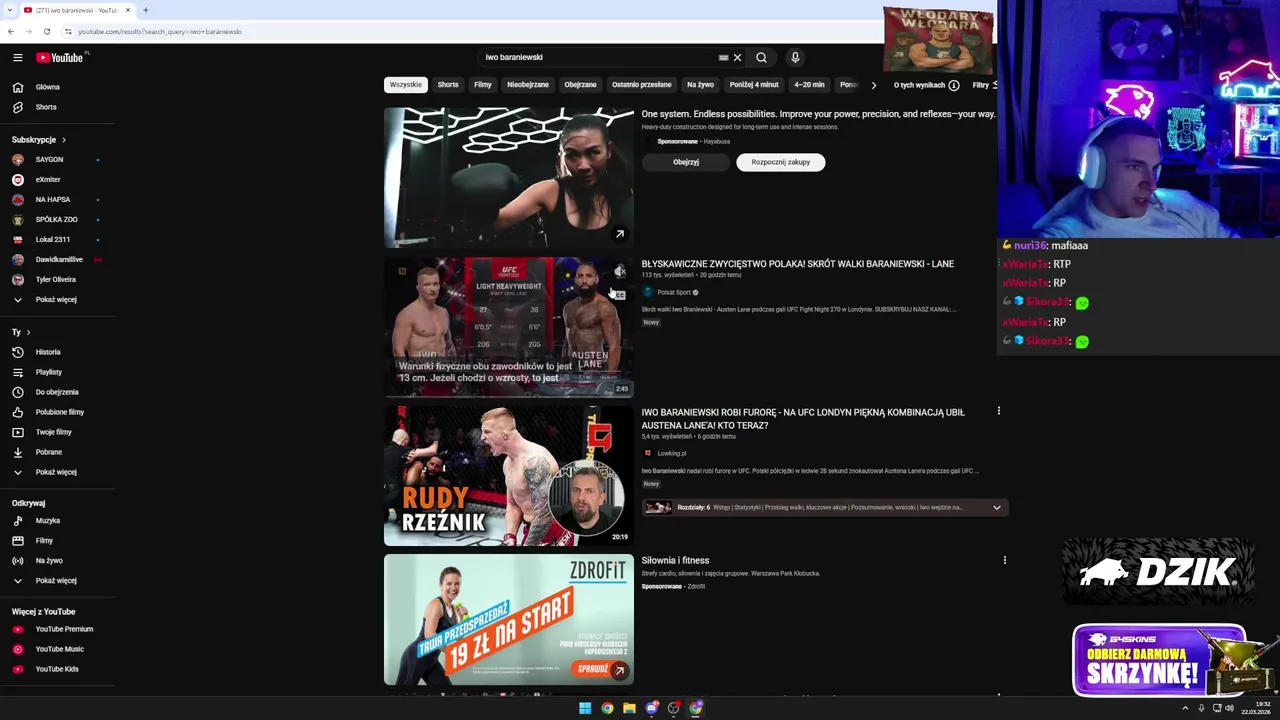This screenshot has width=1280, height=720.
Task: Start voice search with the microphone icon
Action: [795, 57]
